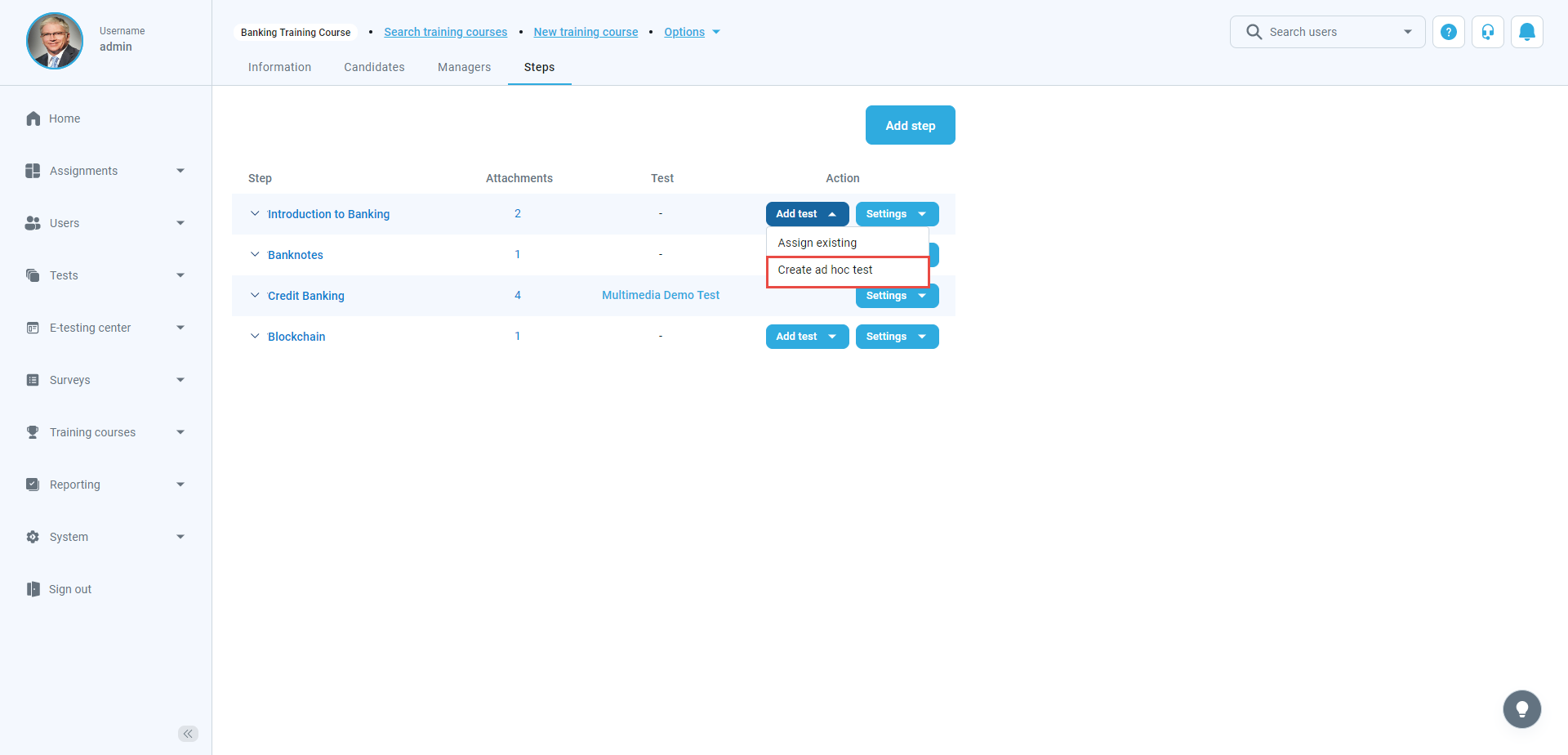Choose Assign existing from menu

pyautogui.click(x=817, y=243)
